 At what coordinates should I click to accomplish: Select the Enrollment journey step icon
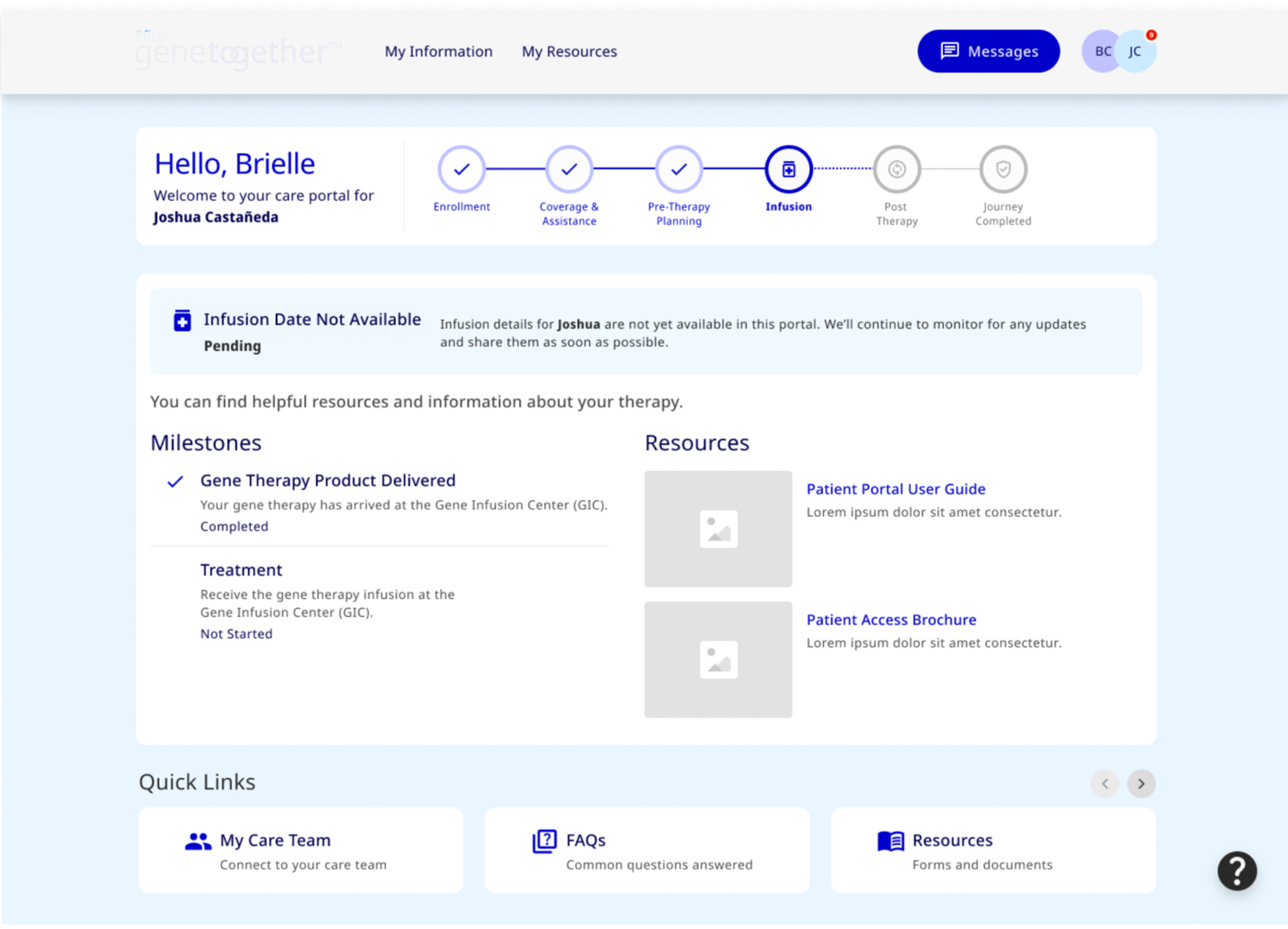coord(461,170)
